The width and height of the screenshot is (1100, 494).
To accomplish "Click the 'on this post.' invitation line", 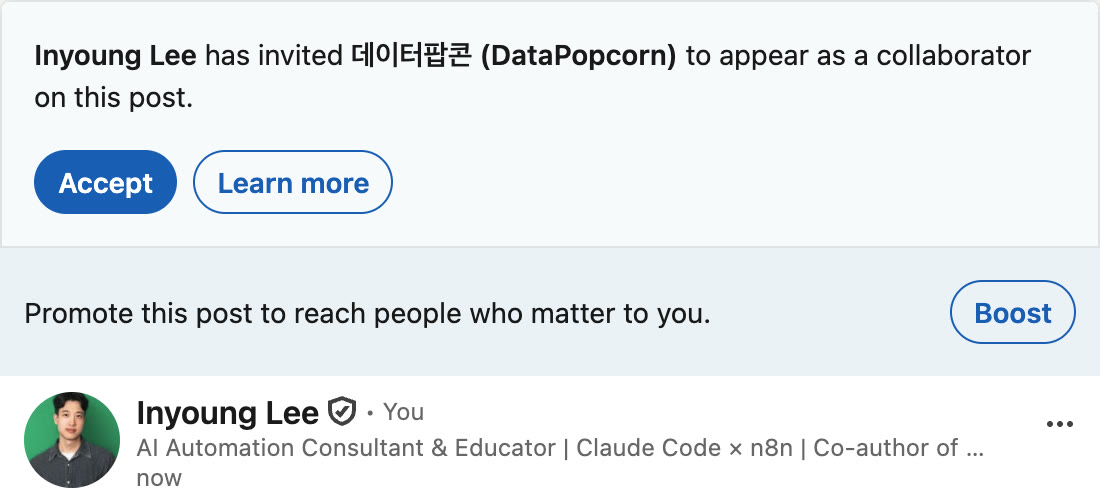I will (x=114, y=99).
